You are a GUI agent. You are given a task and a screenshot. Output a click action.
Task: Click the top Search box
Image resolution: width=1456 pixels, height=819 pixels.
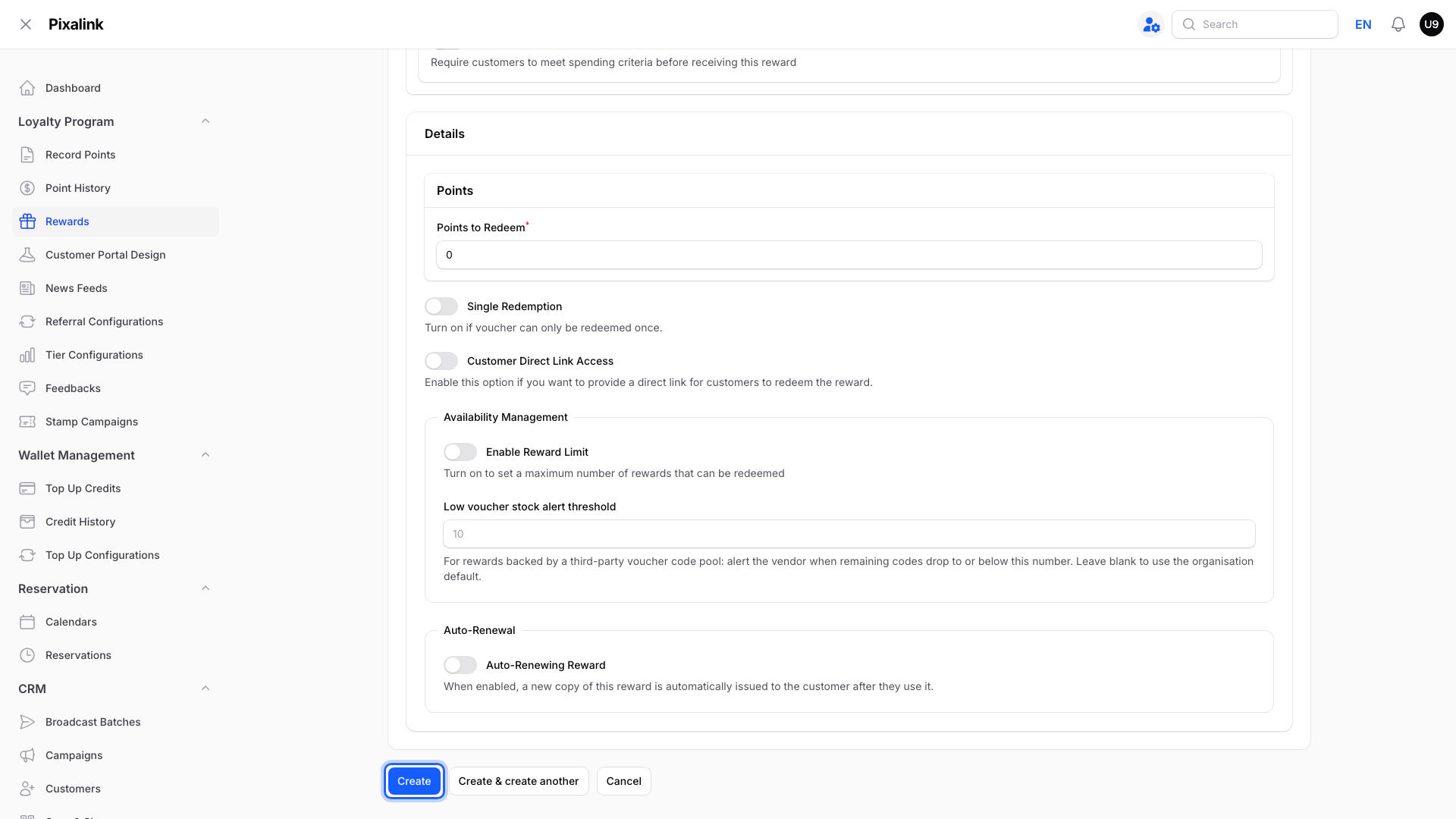pyautogui.click(x=1255, y=24)
